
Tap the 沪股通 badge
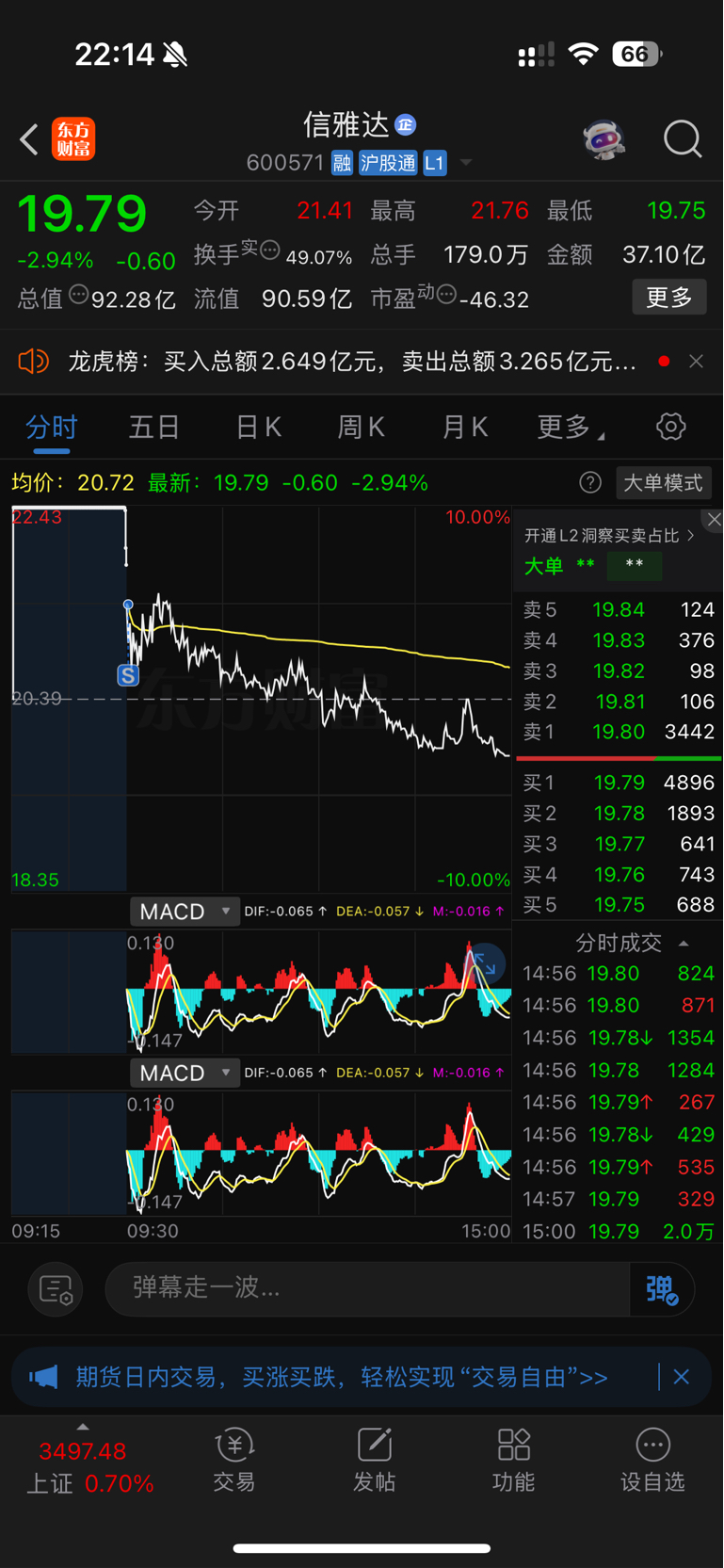tap(388, 163)
